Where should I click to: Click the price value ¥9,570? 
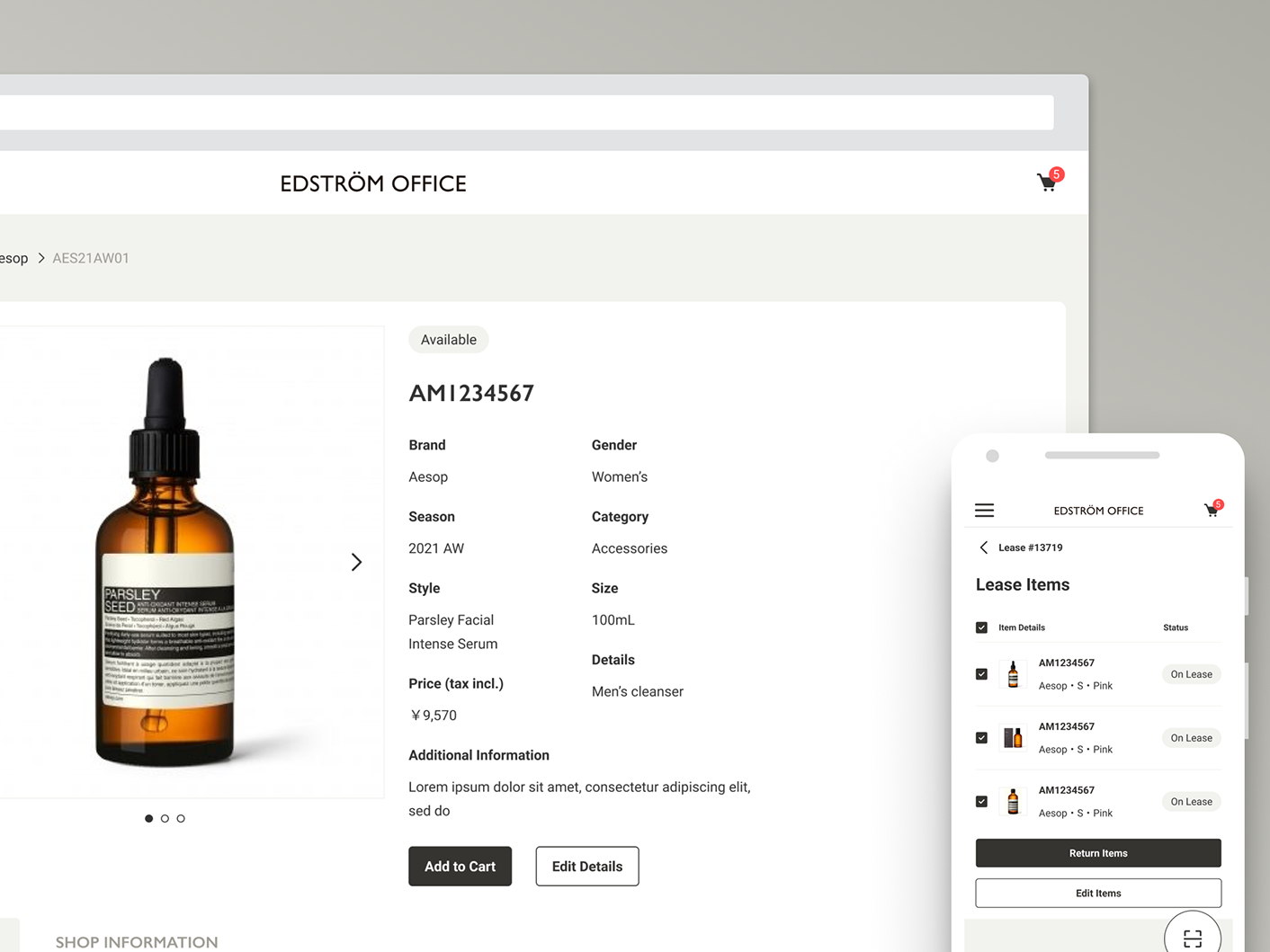434,716
